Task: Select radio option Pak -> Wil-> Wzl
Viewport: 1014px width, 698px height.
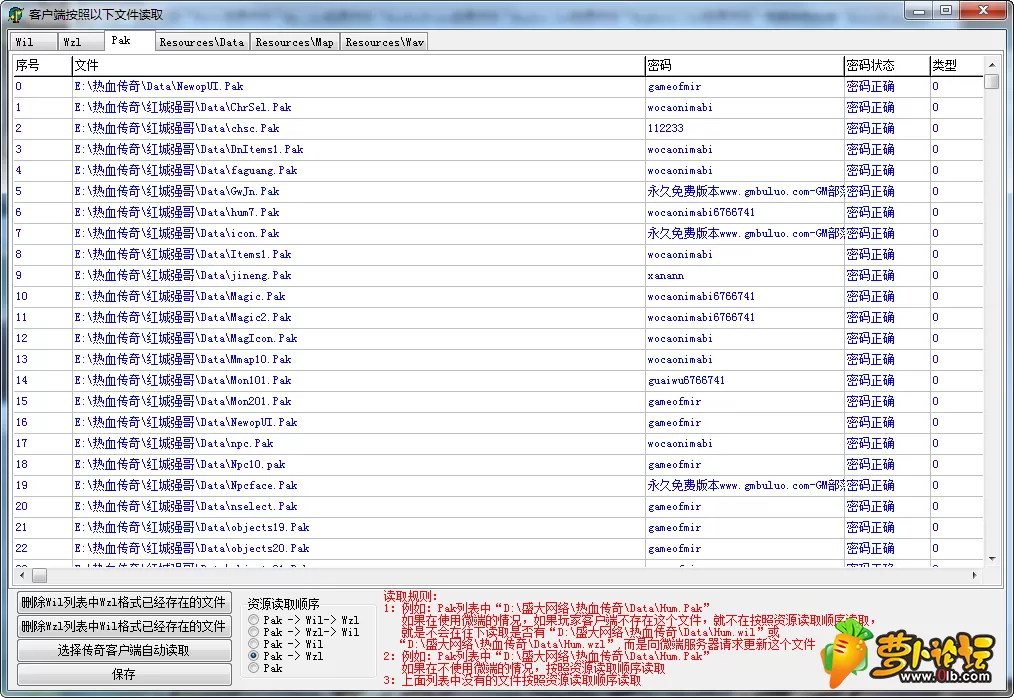Action: [304, 620]
